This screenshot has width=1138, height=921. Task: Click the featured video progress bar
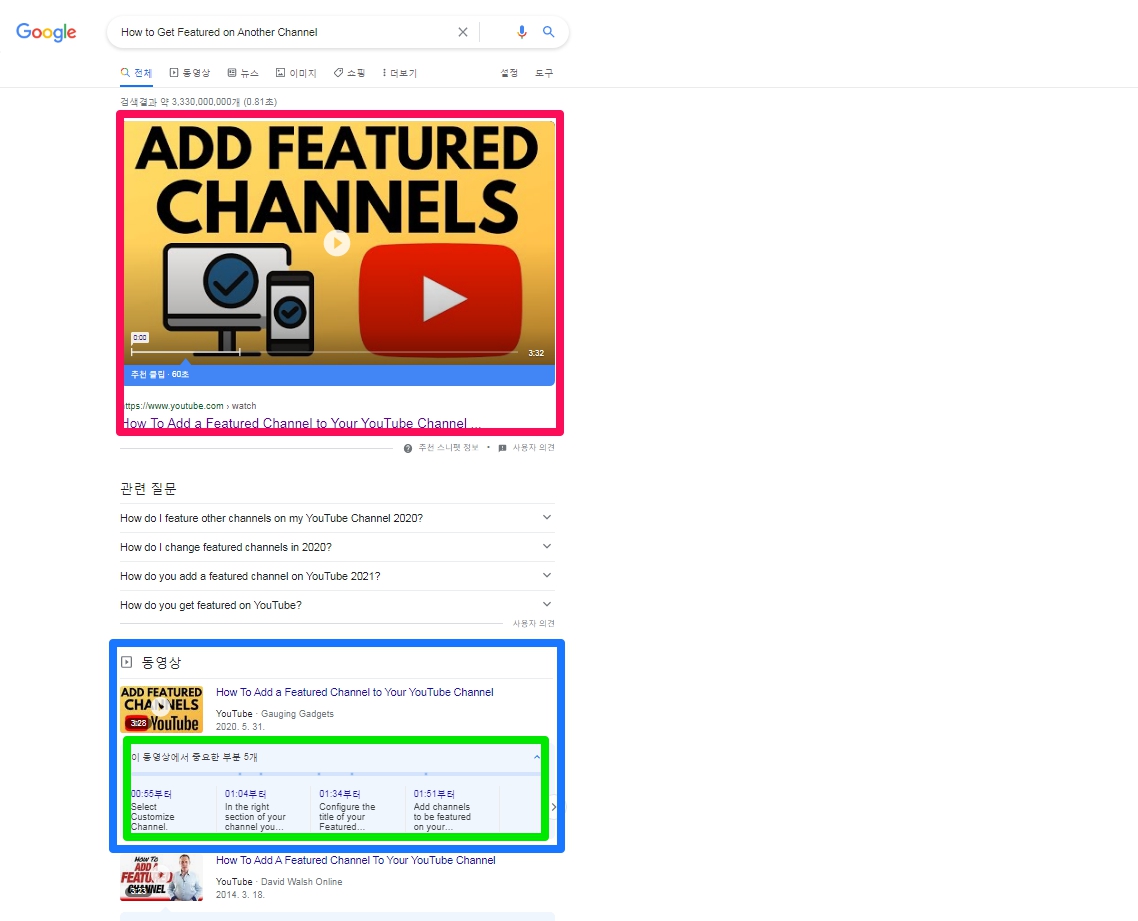324,353
